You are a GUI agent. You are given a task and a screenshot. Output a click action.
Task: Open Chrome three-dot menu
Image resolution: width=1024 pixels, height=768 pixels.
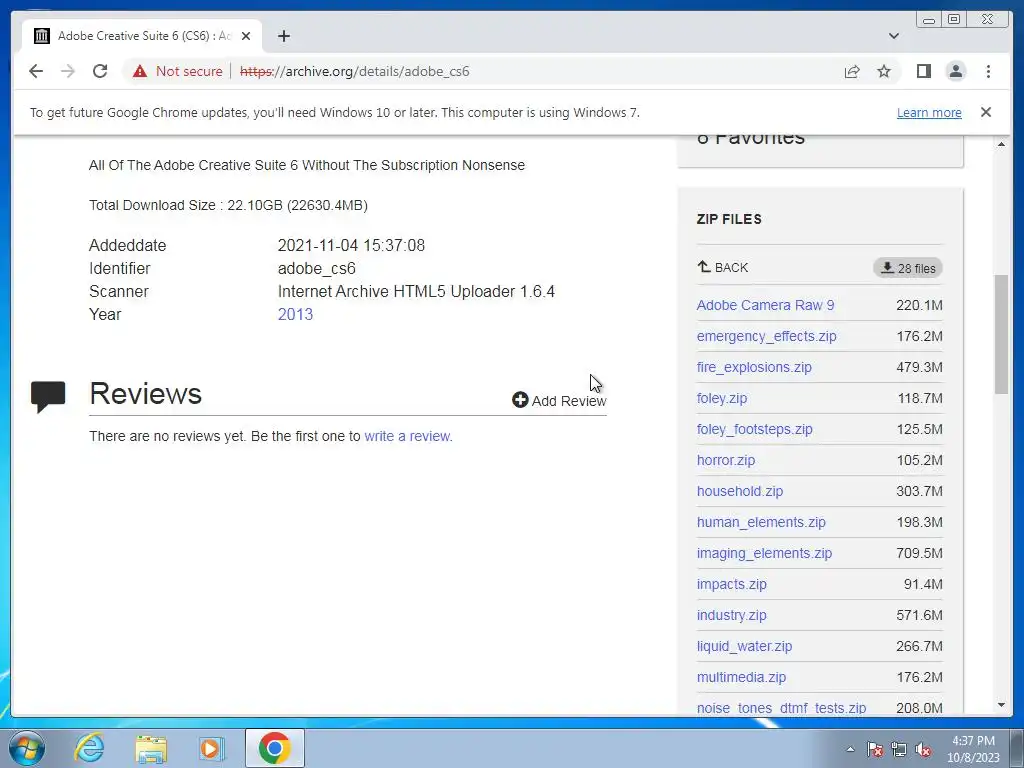[988, 71]
